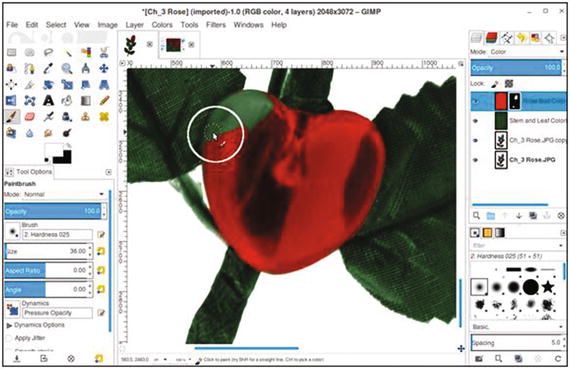
Task: Select the Dodge/Burn tool
Action: click(67, 133)
